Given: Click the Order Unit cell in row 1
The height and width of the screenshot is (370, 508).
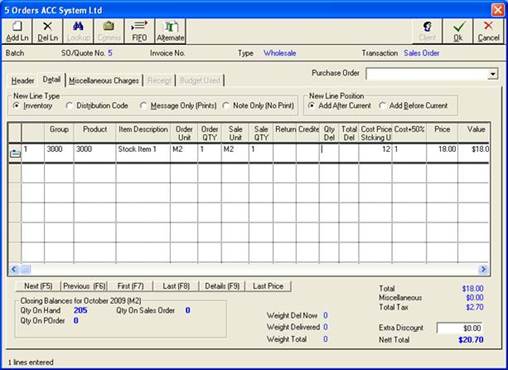Looking at the screenshot, I should [x=184, y=153].
